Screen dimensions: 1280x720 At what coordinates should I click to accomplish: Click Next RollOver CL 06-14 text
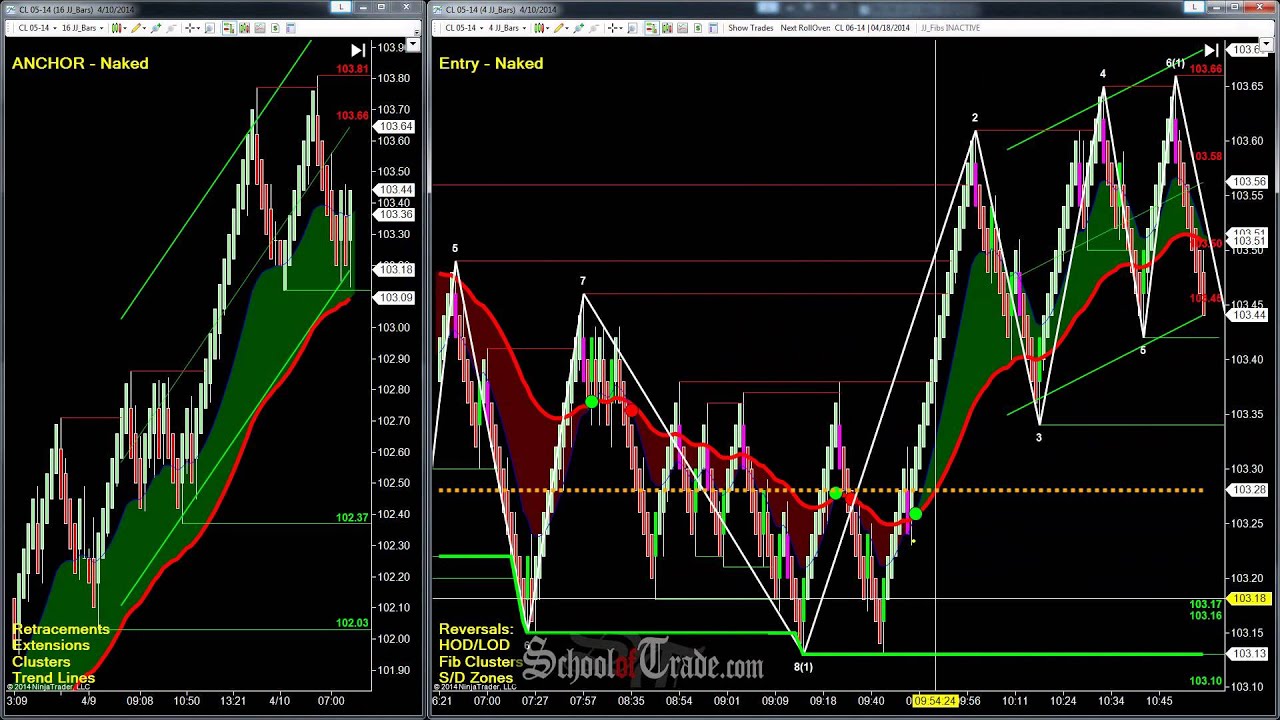pyautogui.click(x=845, y=28)
